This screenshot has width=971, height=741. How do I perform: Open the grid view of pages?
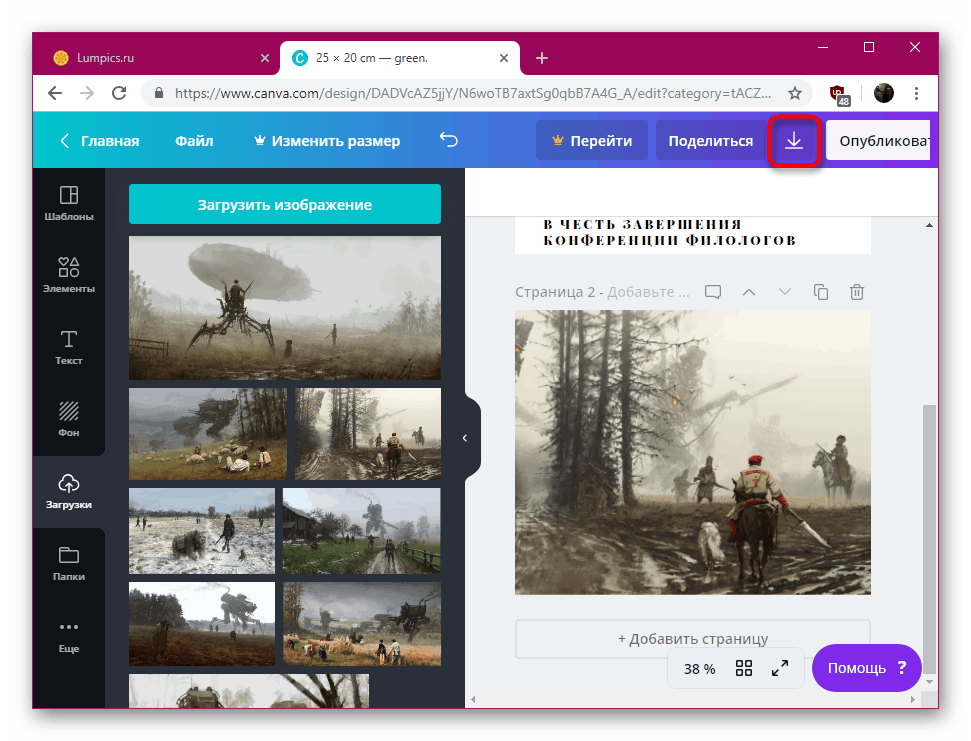click(744, 668)
